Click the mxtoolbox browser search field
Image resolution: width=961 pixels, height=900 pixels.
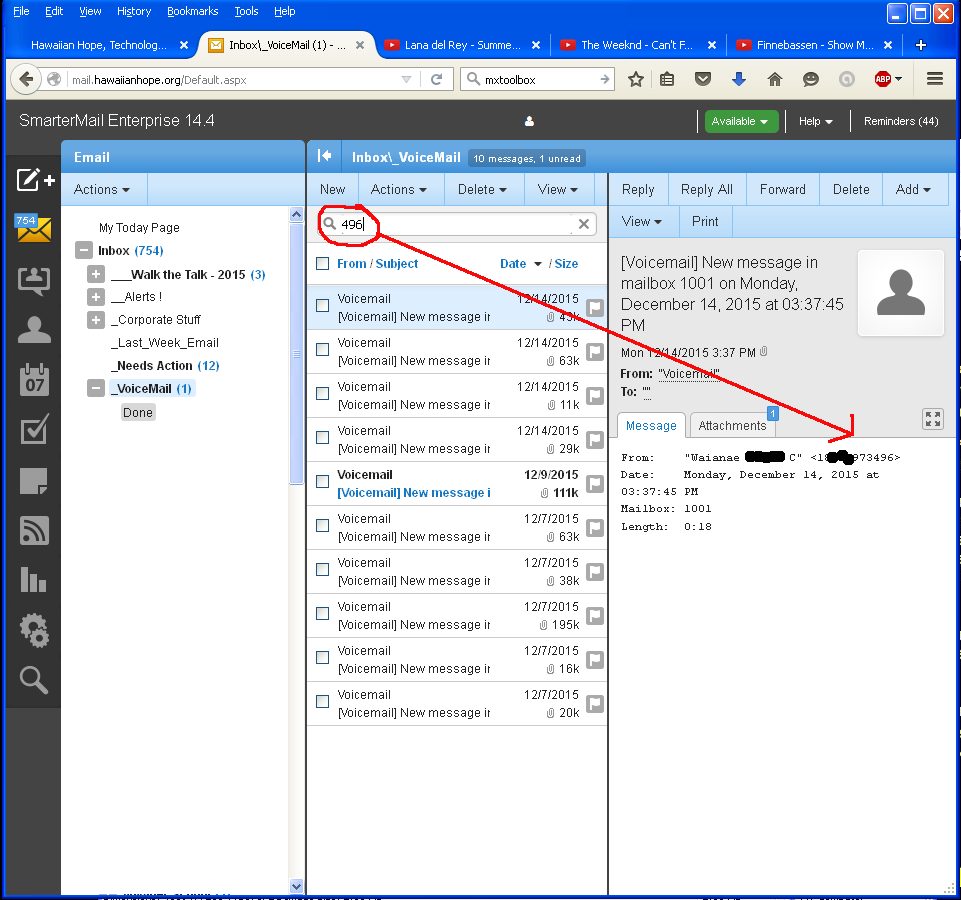point(537,80)
